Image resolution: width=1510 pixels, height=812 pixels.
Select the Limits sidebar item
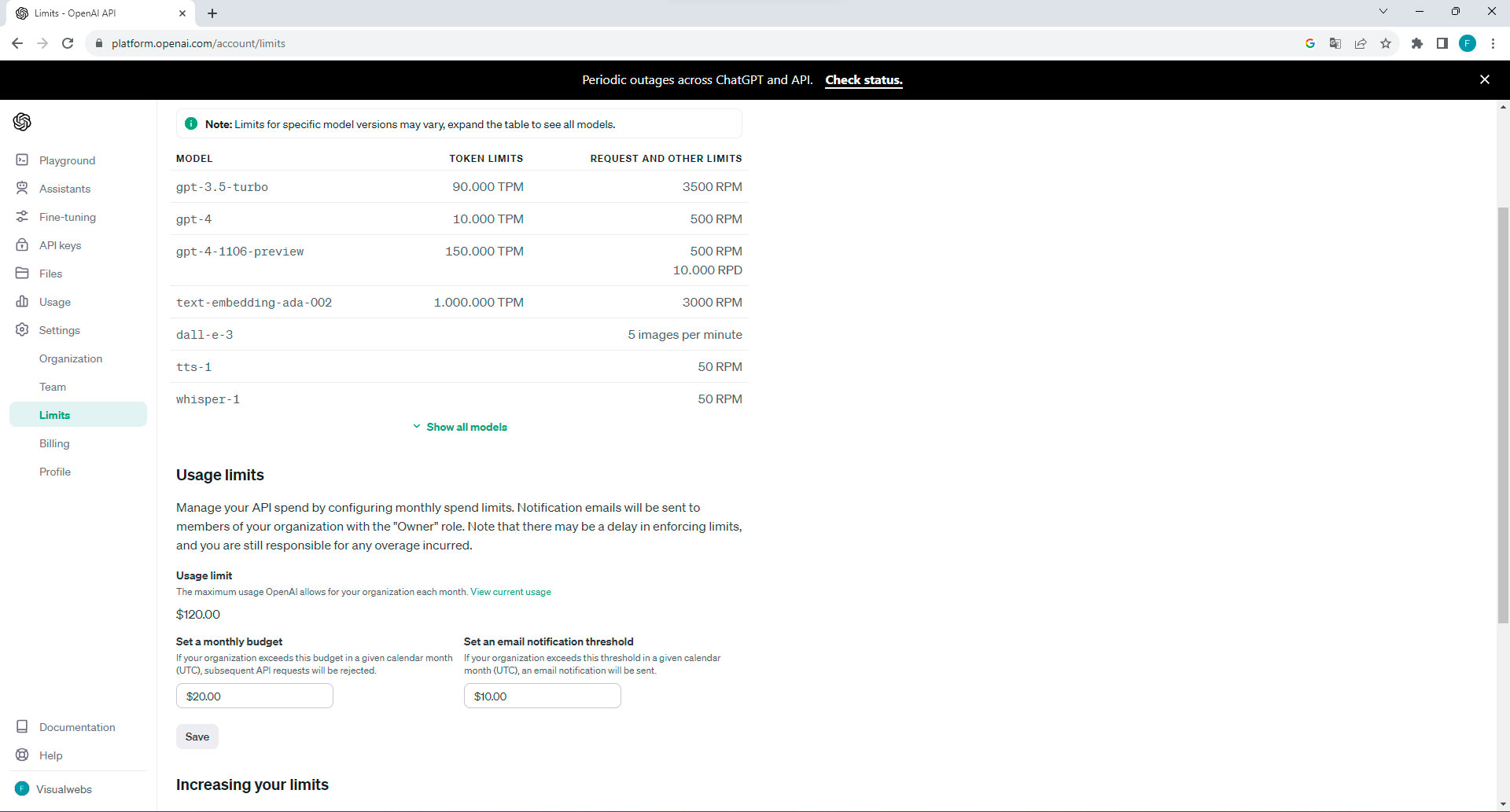[x=78, y=414]
